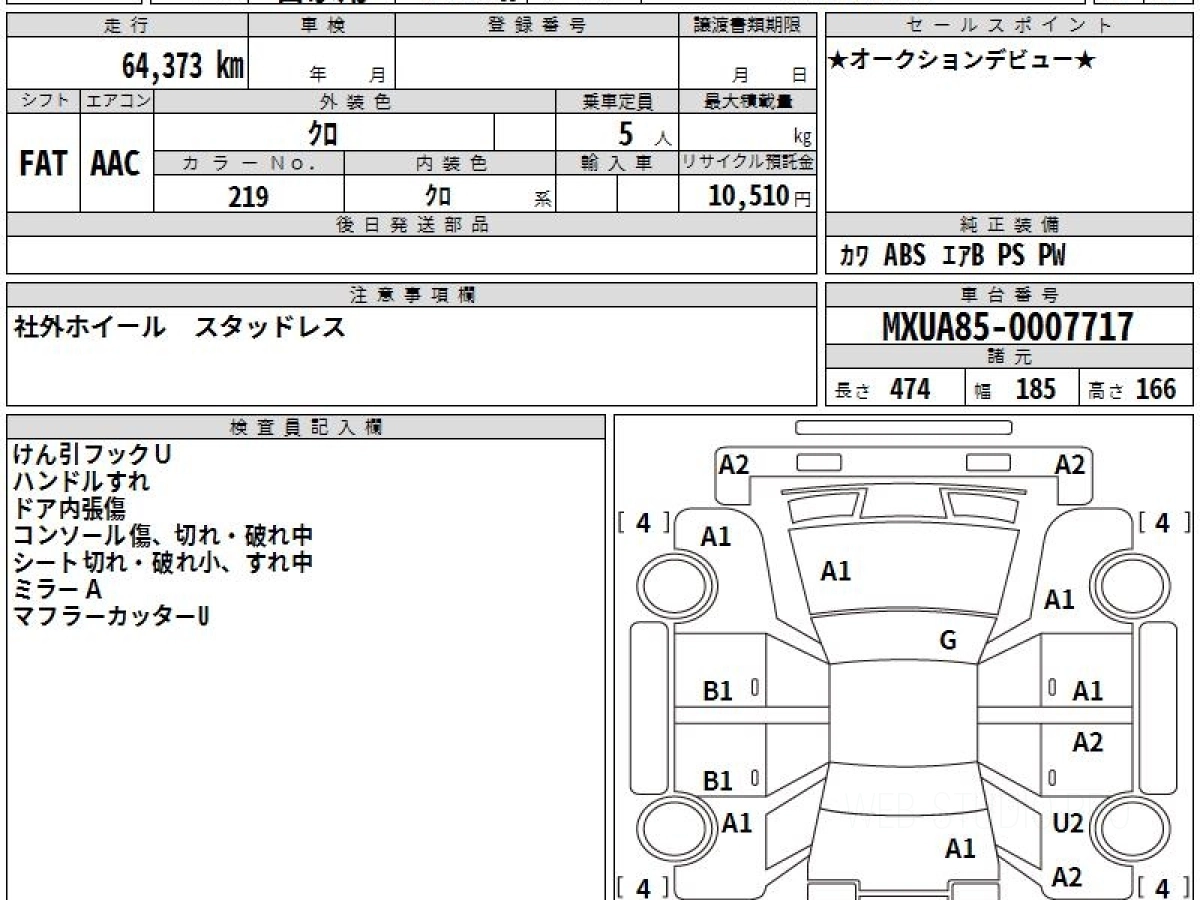
Task: Select the inspector note ハンドルすれ
Action: [82, 481]
